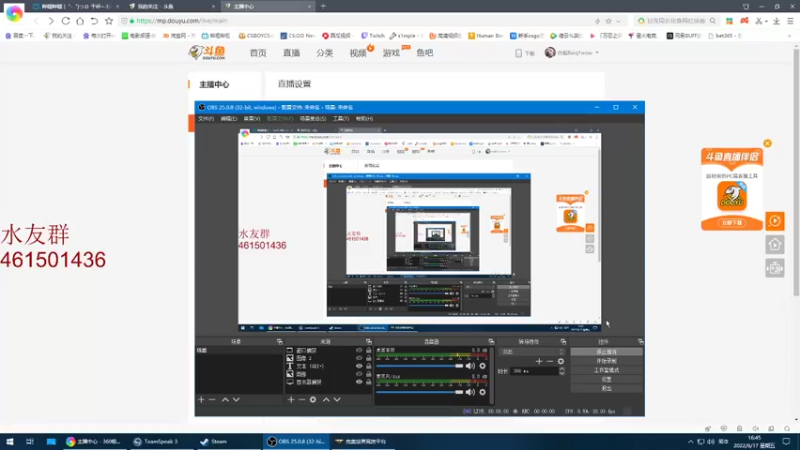
Task: Click the bookmark star beside reload controls
Action: pyautogui.click(x=109, y=21)
